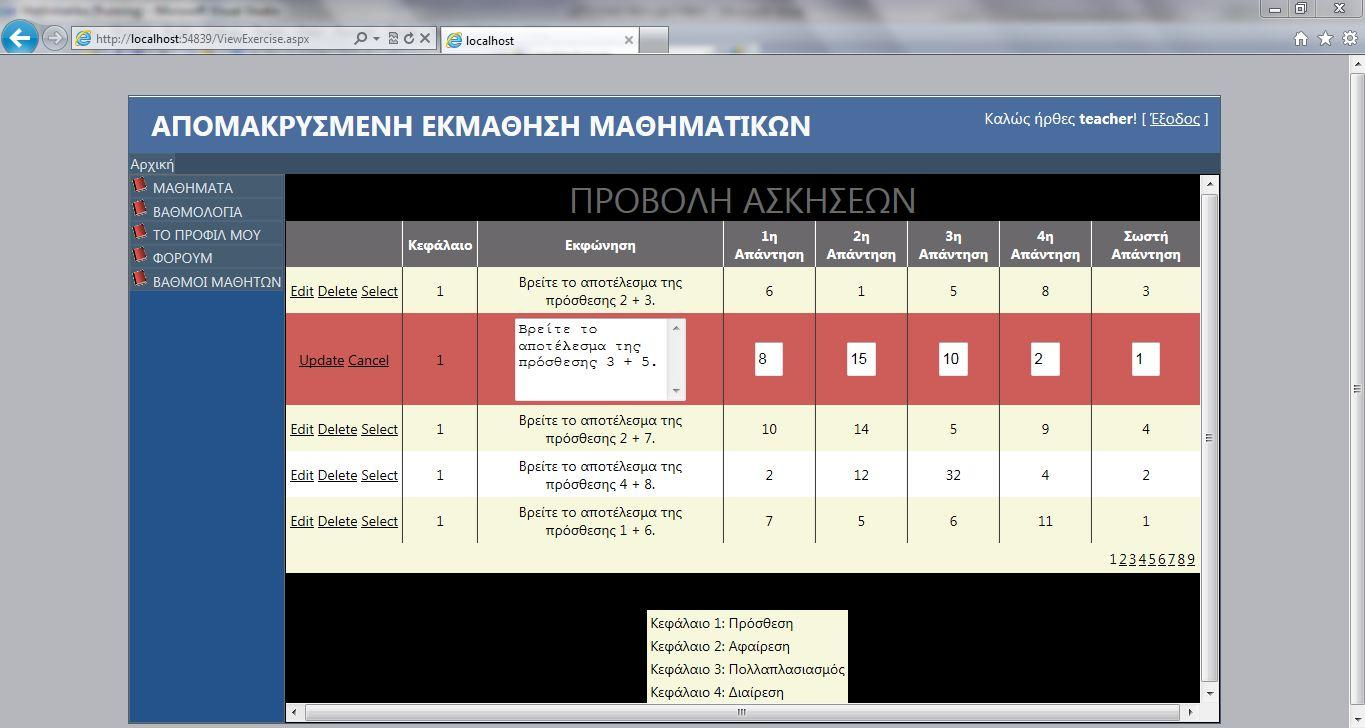
Task: Go back with the browser back arrow
Action: point(20,38)
